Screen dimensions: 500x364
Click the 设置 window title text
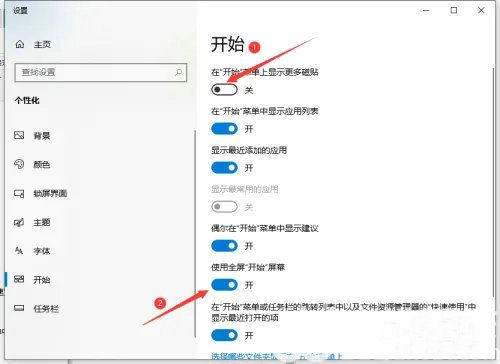20,11
